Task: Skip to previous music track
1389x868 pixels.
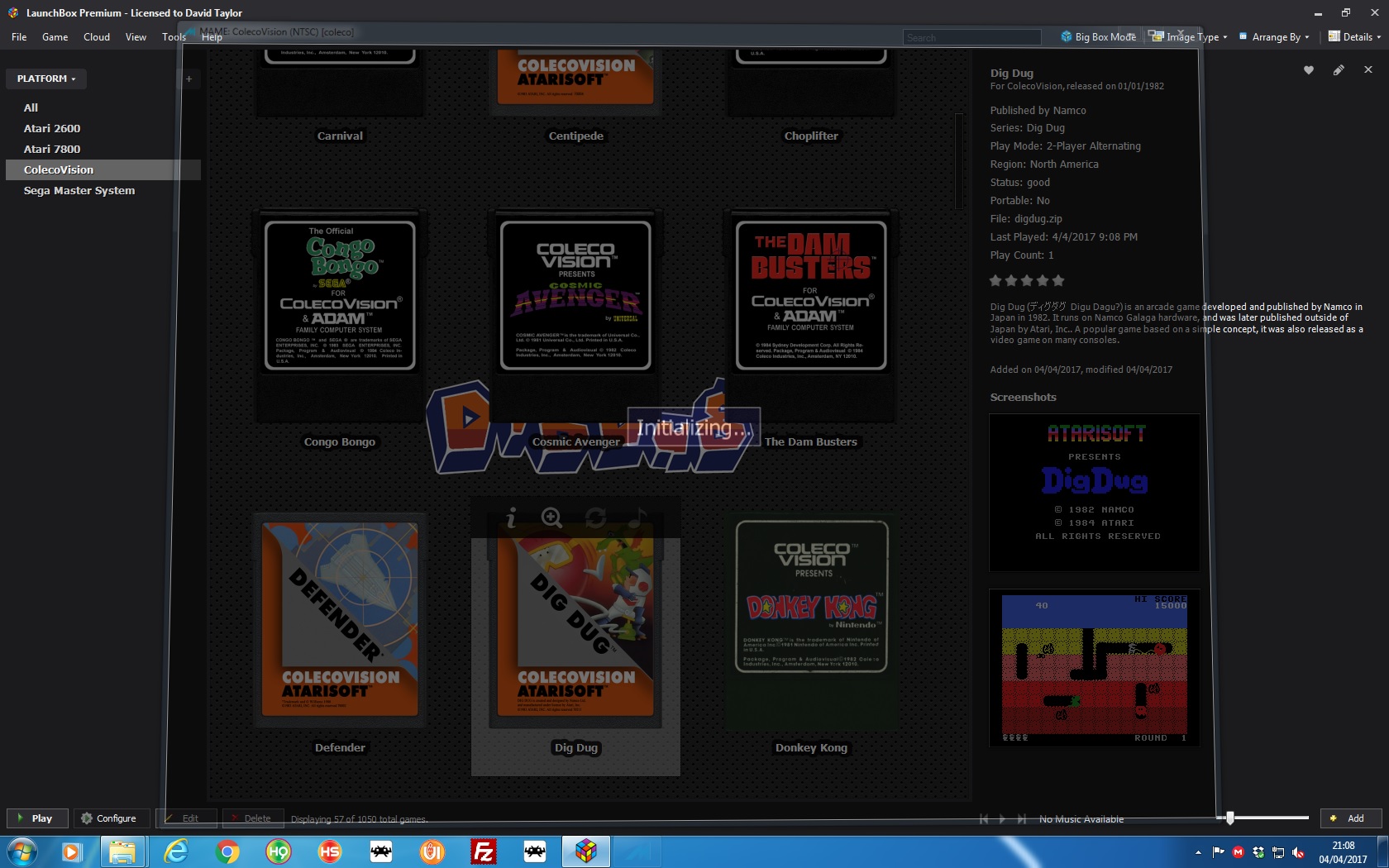Action: coord(984,819)
